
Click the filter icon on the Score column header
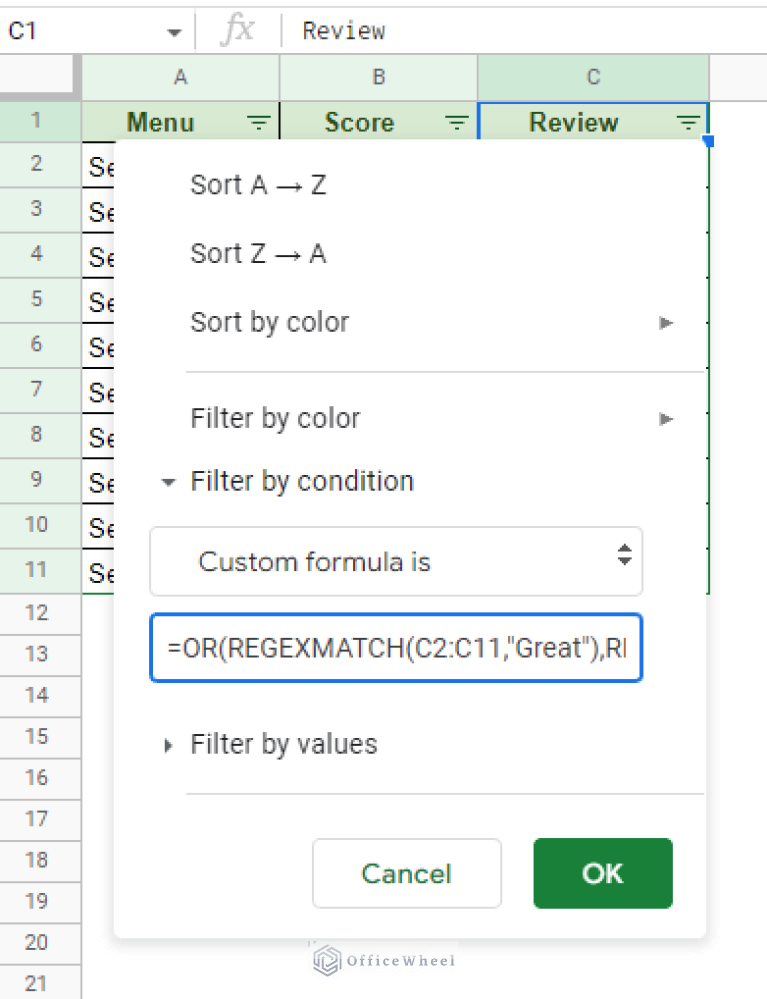[456, 121]
